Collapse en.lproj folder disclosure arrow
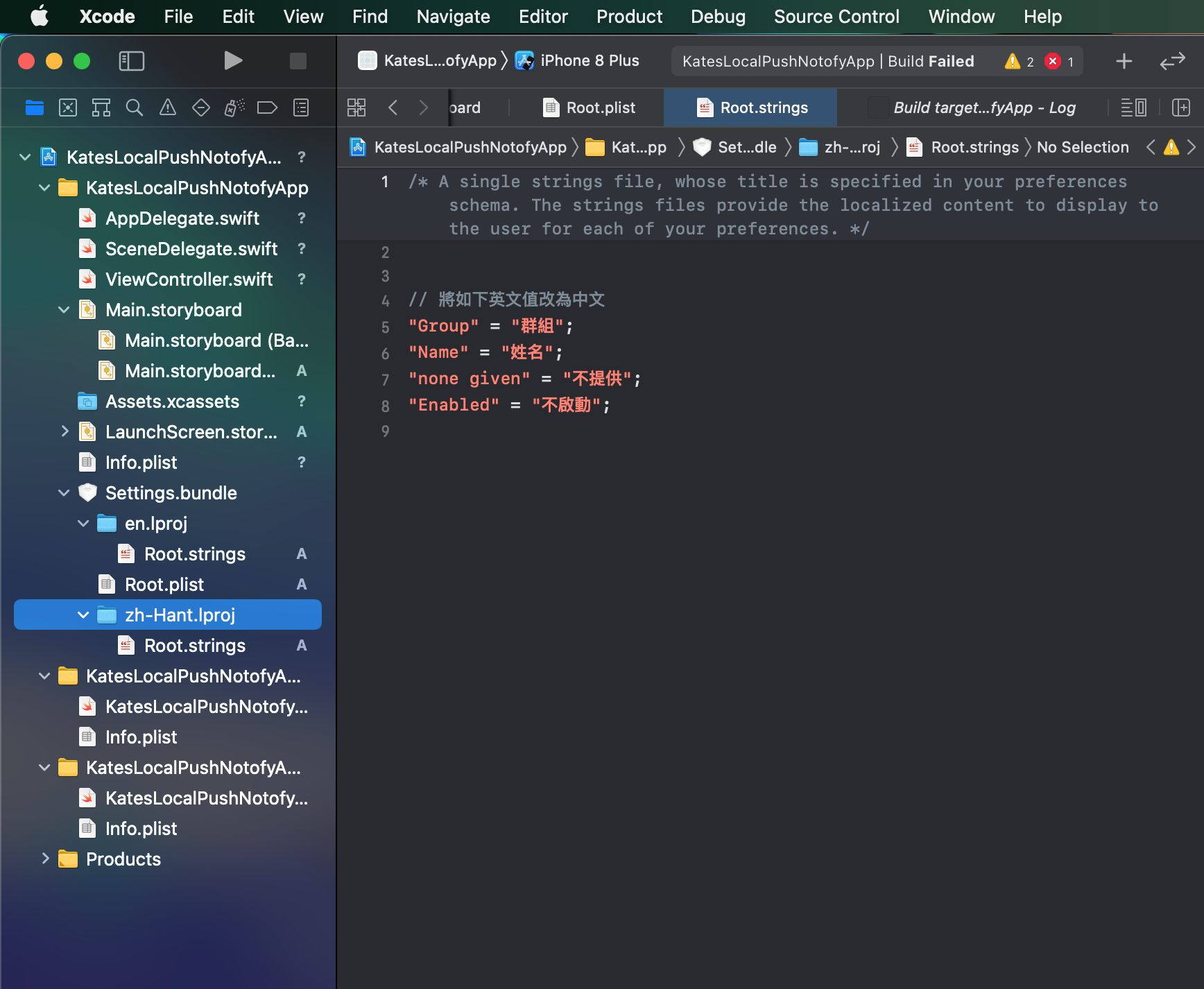The image size is (1204, 989). point(83,524)
